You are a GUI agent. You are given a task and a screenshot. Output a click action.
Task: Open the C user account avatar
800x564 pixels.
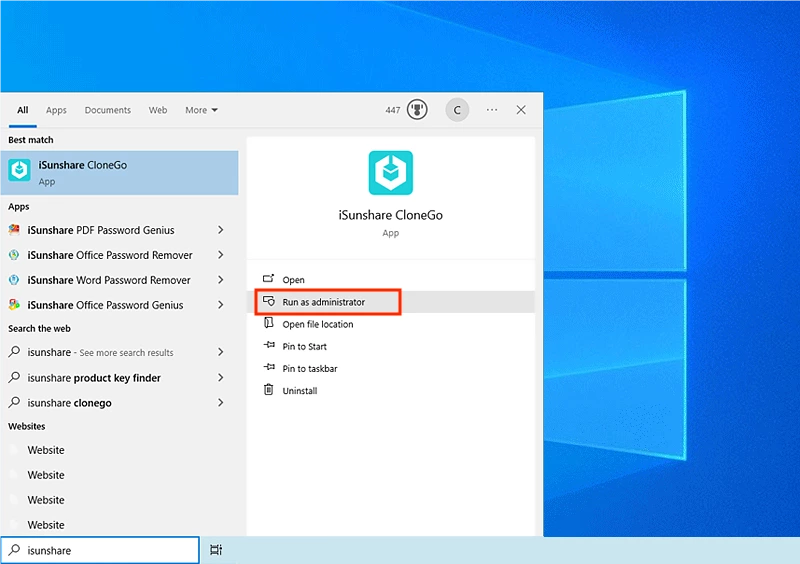[x=457, y=110]
